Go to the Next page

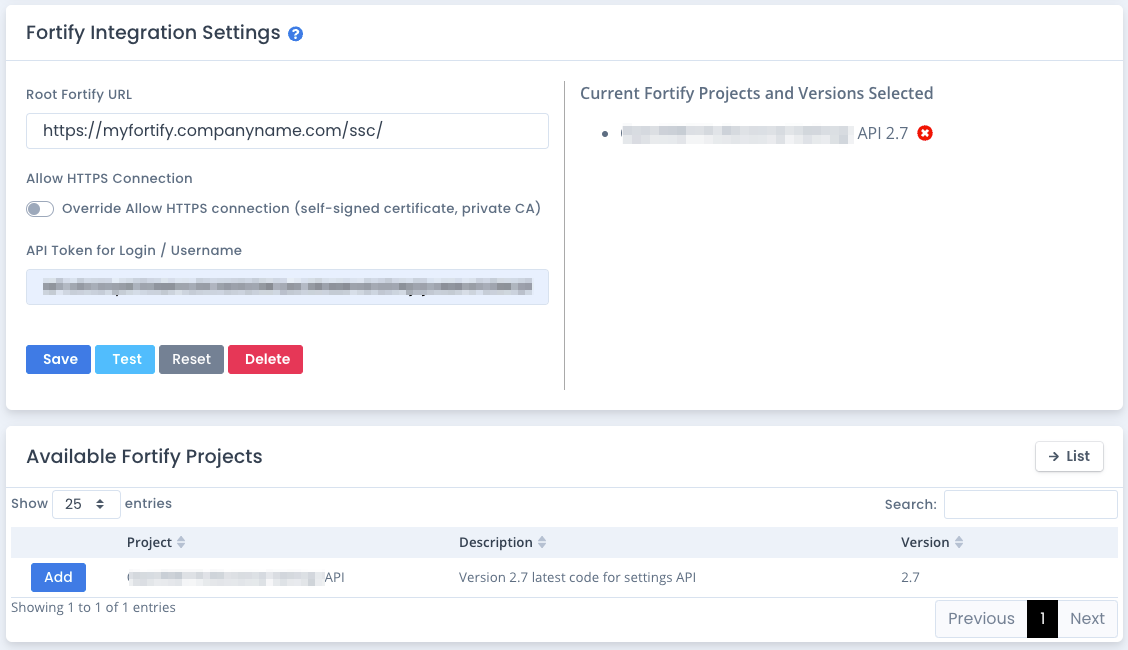(1087, 618)
